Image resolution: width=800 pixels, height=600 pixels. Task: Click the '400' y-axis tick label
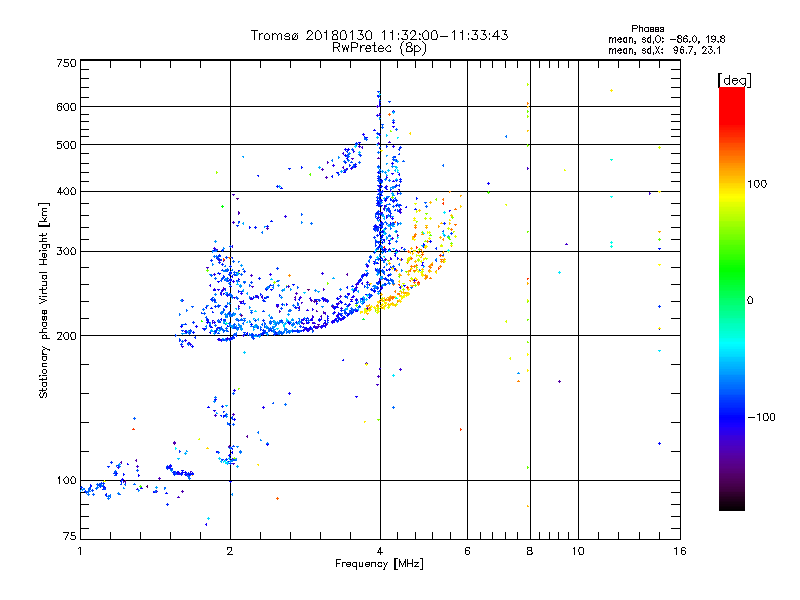pyautogui.click(x=66, y=191)
